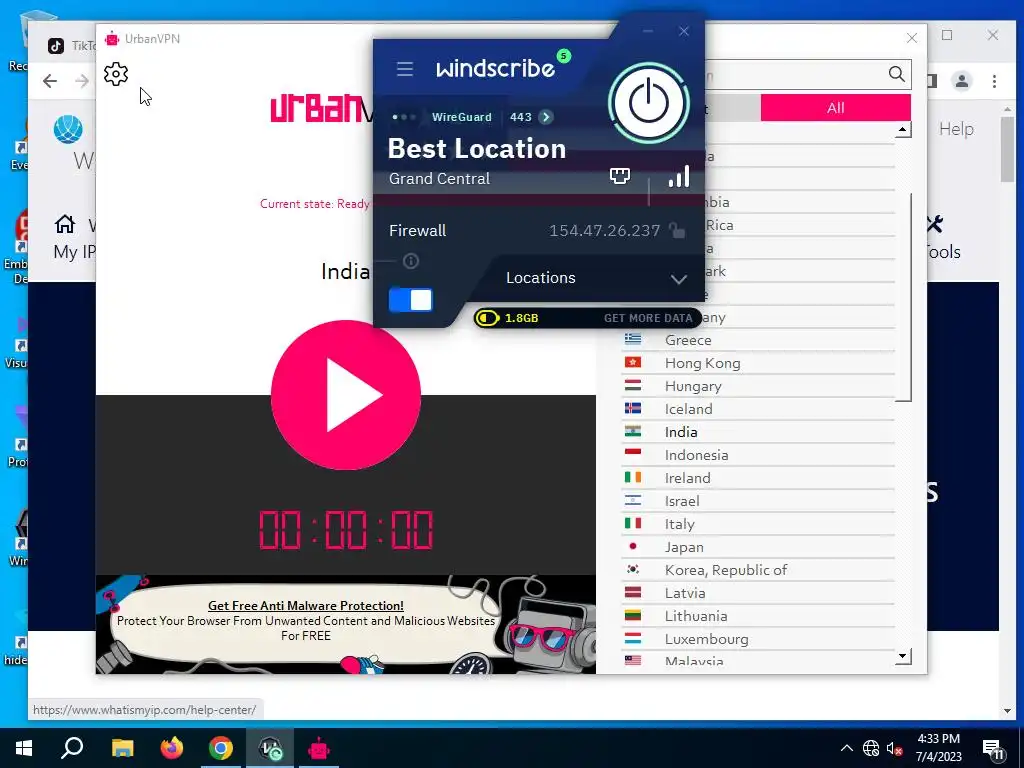Open UrbanVPN settings gear
The image size is (1024, 768).
[116, 74]
